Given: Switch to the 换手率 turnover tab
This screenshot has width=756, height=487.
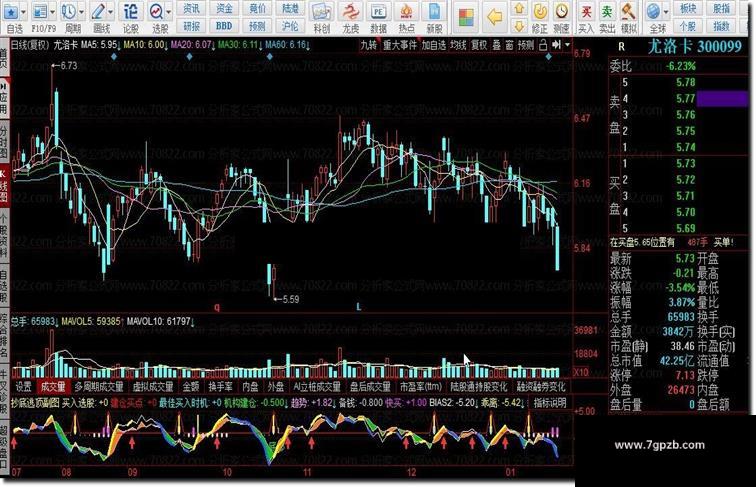Looking at the screenshot, I should pos(220,386).
